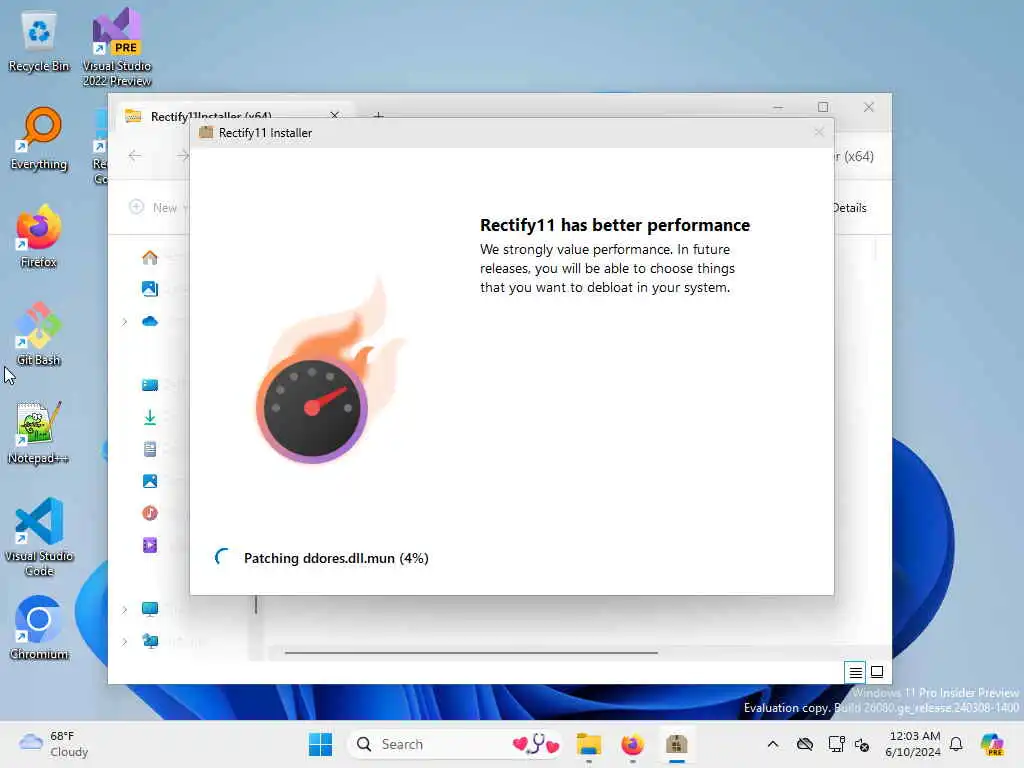The width and height of the screenshot is (1024, 768).
Task: Switch Explorer to large thumbnails view
Action: tap(877, 672)
